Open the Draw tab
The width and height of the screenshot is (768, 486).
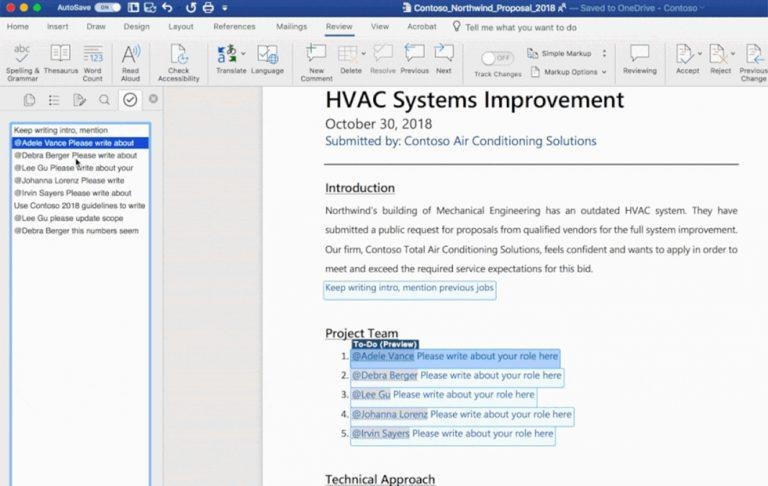[96, 26]
